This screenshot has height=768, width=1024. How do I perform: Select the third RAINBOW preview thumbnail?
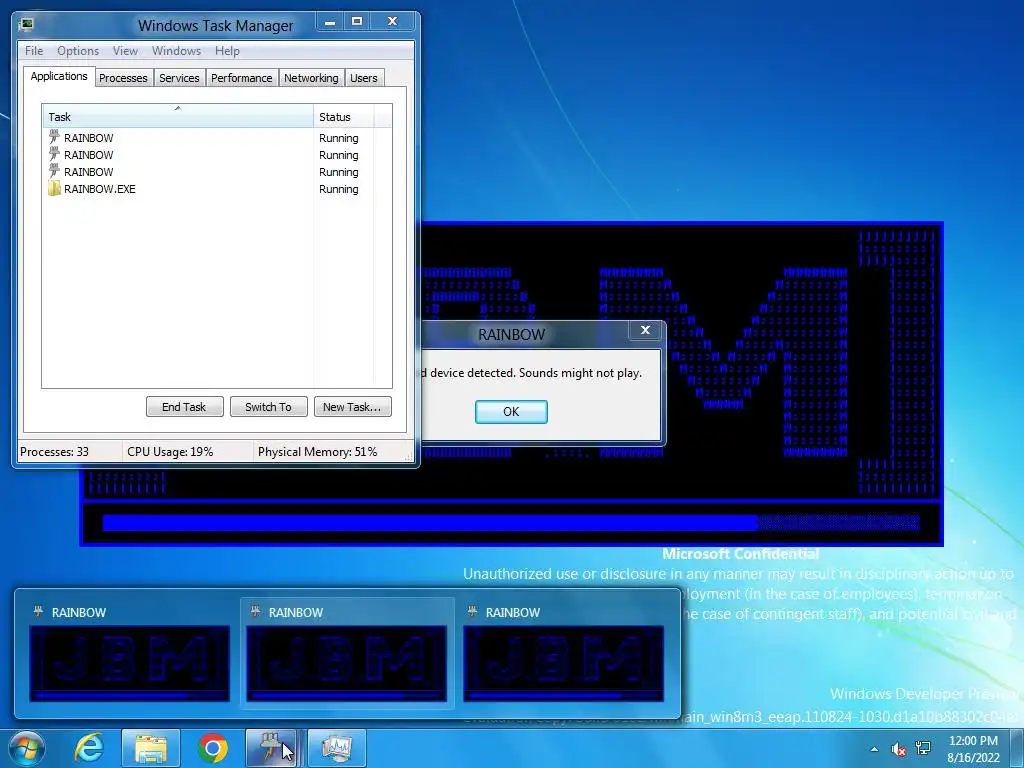pyautogui.click(x=564, y=653)
